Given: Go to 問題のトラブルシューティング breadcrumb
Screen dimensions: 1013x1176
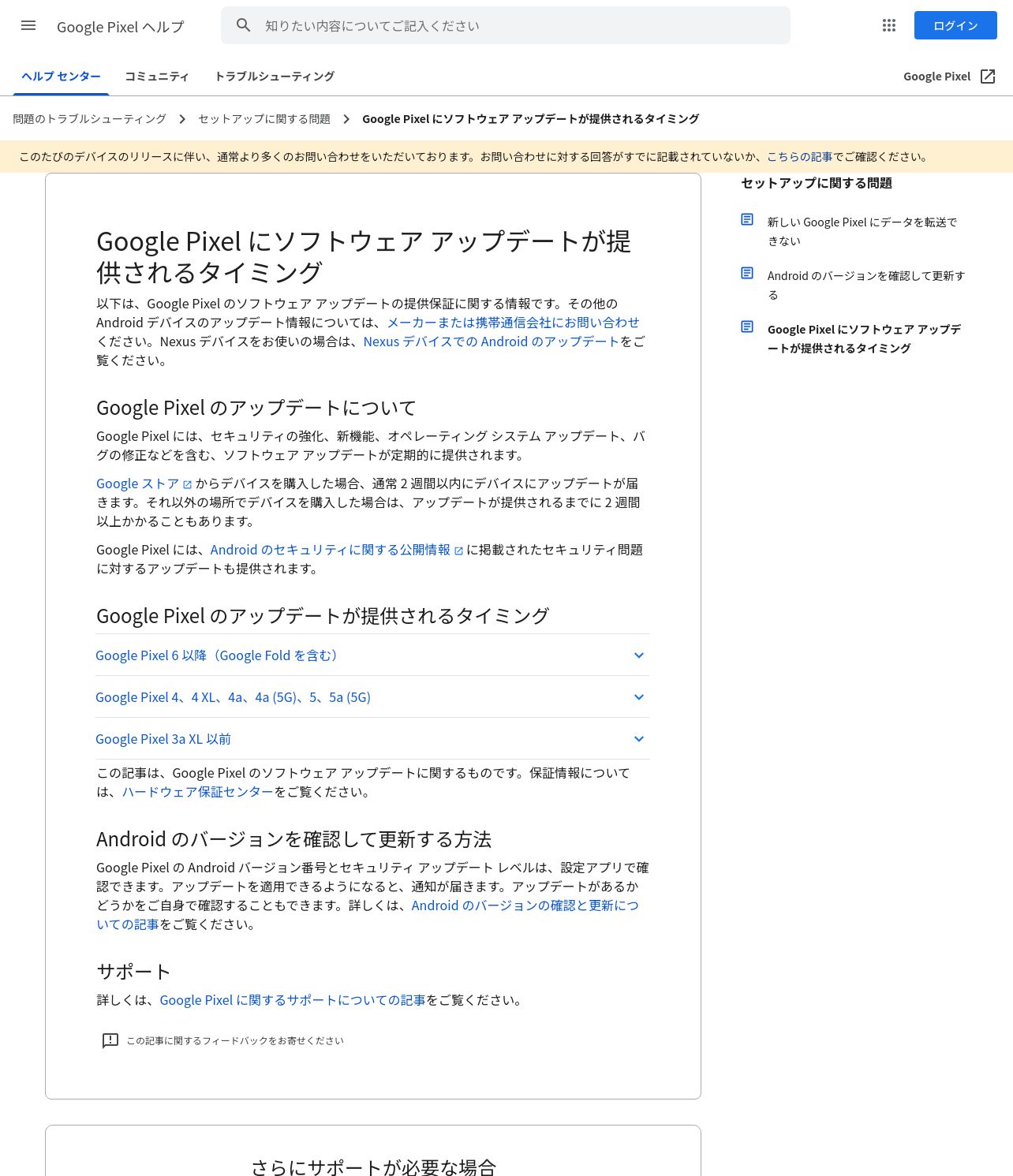Looking at the screenshot, I should point(89,119).
